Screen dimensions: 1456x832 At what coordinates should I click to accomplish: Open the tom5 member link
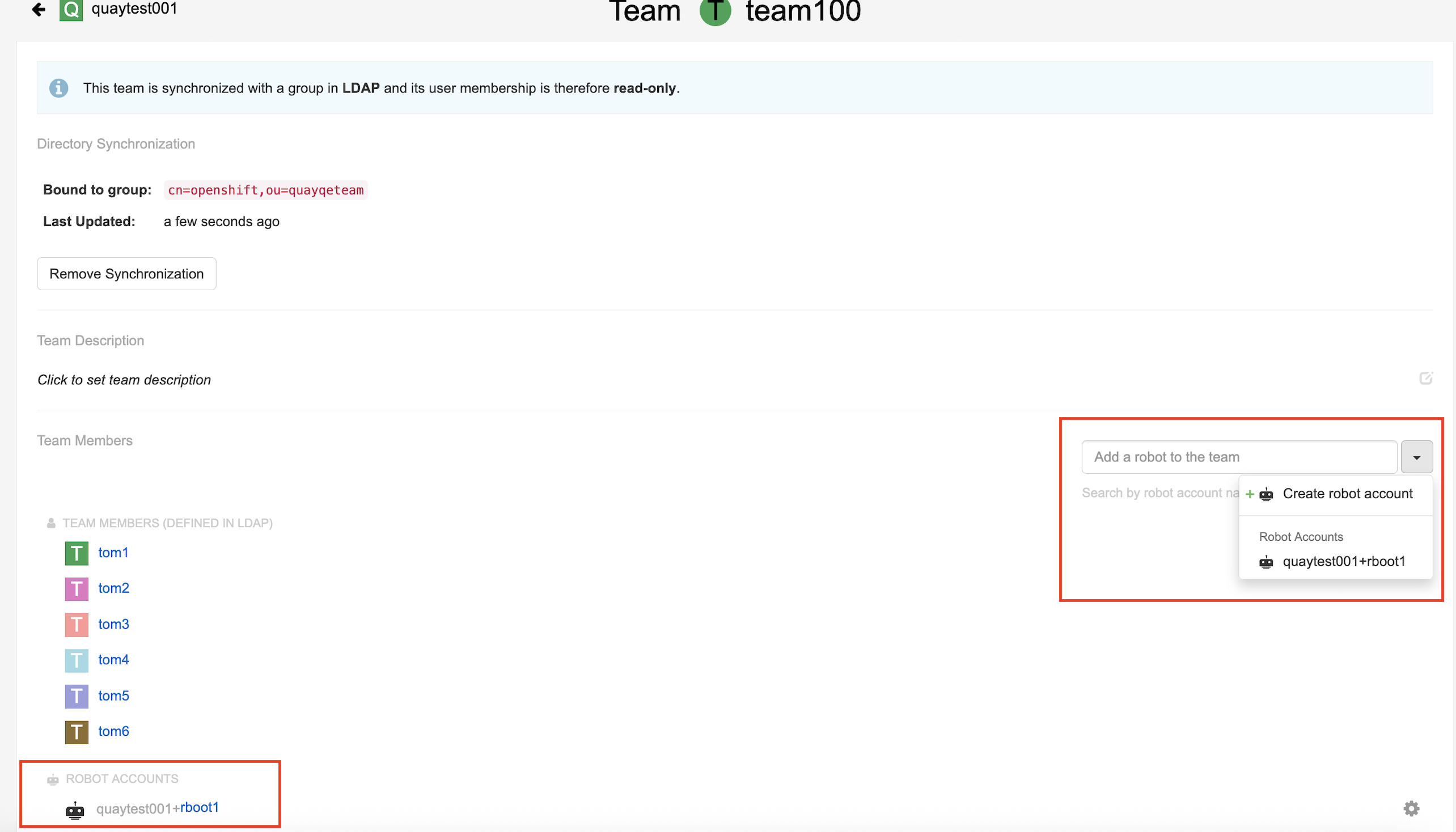[113, 696]
